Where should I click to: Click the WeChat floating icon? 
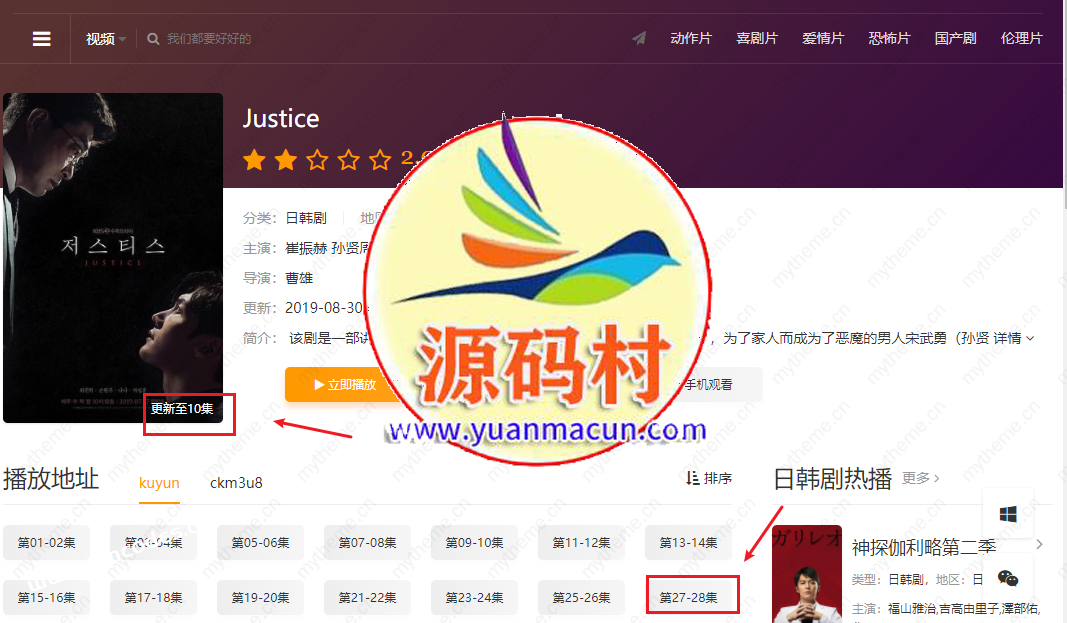pyautogui.click(x=1008, y=578)
